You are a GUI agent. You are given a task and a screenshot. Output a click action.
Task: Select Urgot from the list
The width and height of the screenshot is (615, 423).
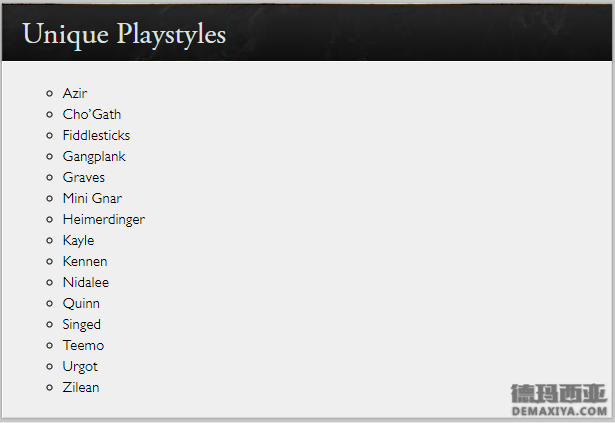(x=80, y=366)
